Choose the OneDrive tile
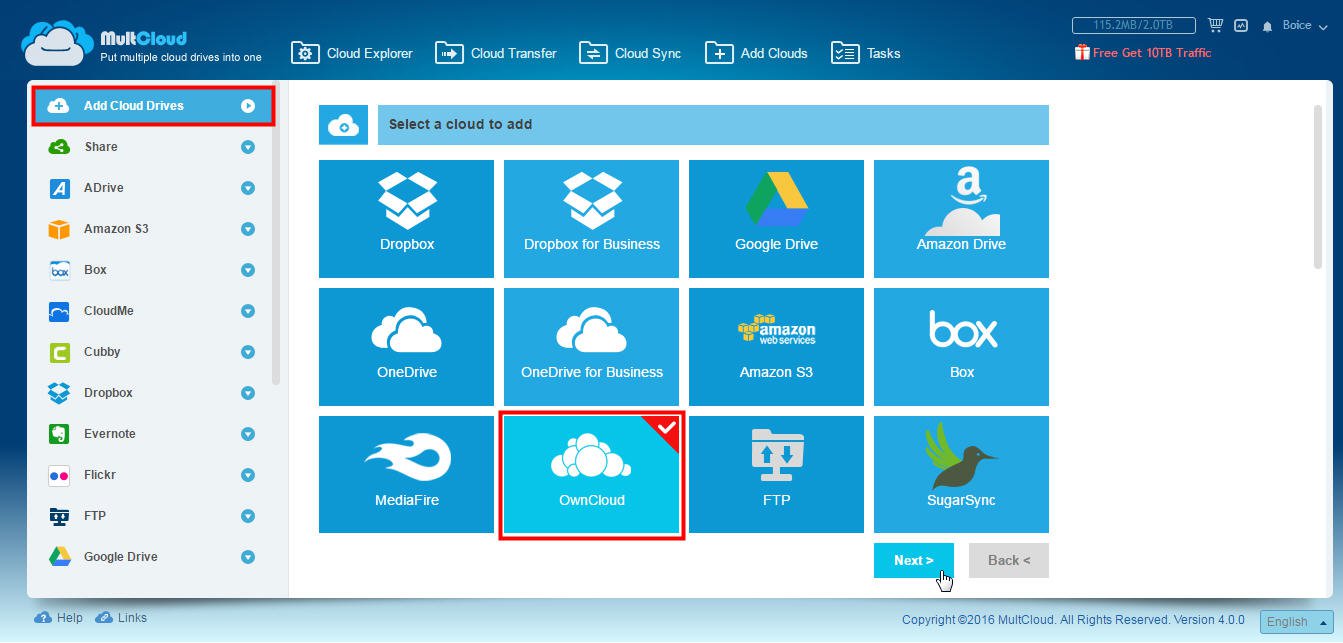 pyautogui.click(x=406, y=347)
